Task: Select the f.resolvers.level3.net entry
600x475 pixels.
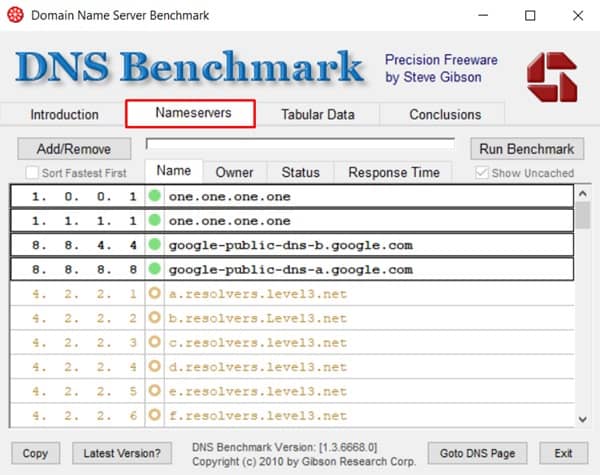Action: (x=292, y=415)
